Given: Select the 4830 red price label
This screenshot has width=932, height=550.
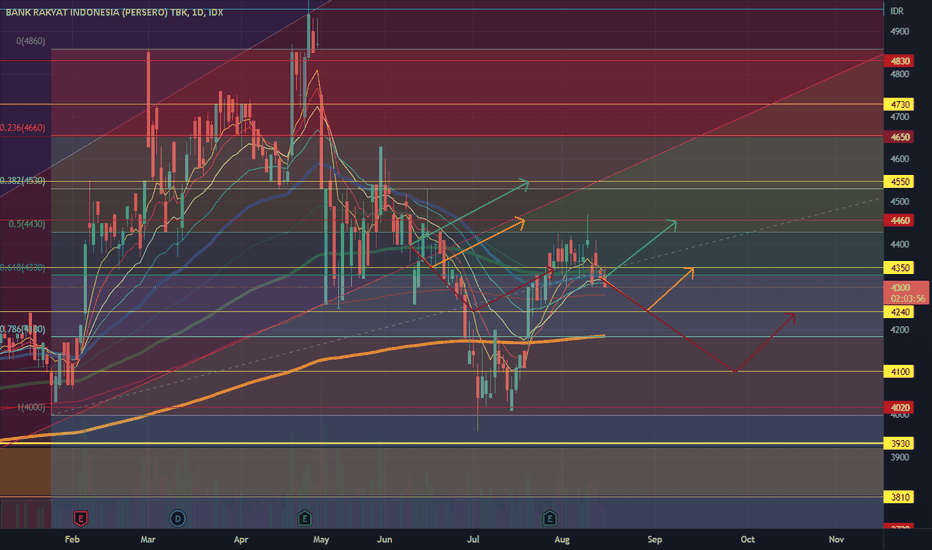Looking at the screenshot, I should point(900,61).
